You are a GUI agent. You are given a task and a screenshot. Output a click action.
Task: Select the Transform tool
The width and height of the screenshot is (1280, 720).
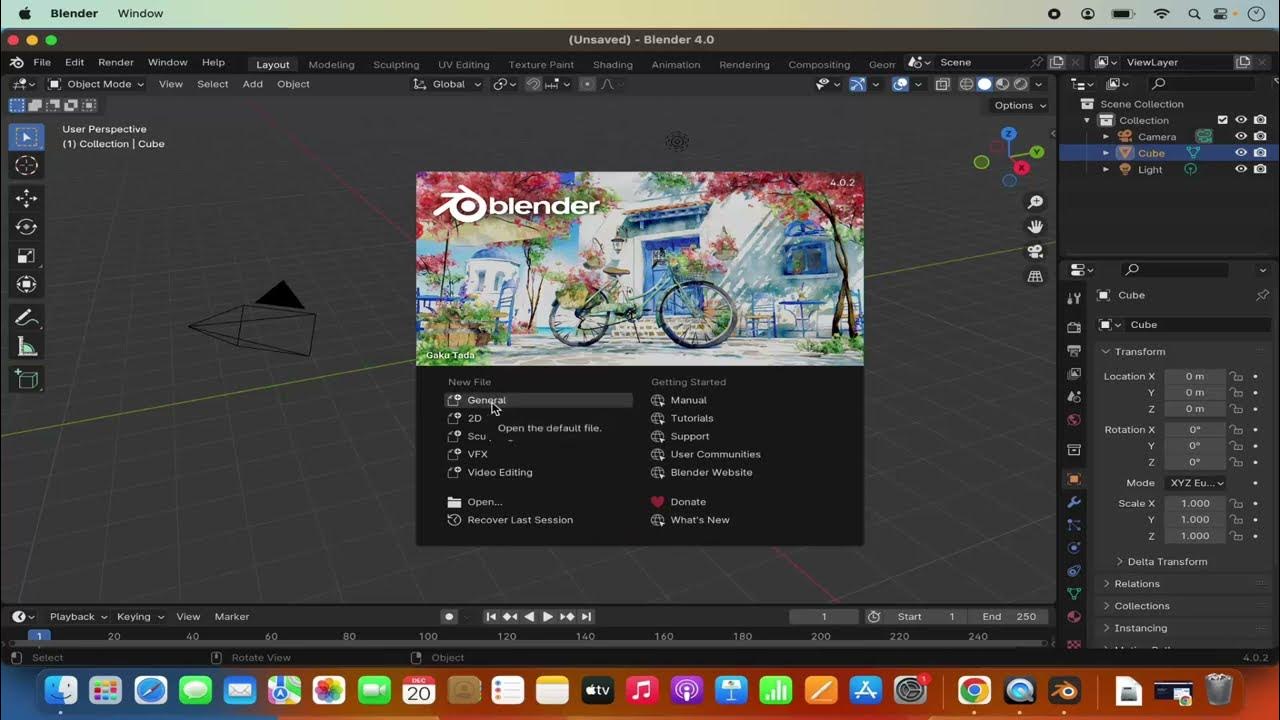[26, 285]
